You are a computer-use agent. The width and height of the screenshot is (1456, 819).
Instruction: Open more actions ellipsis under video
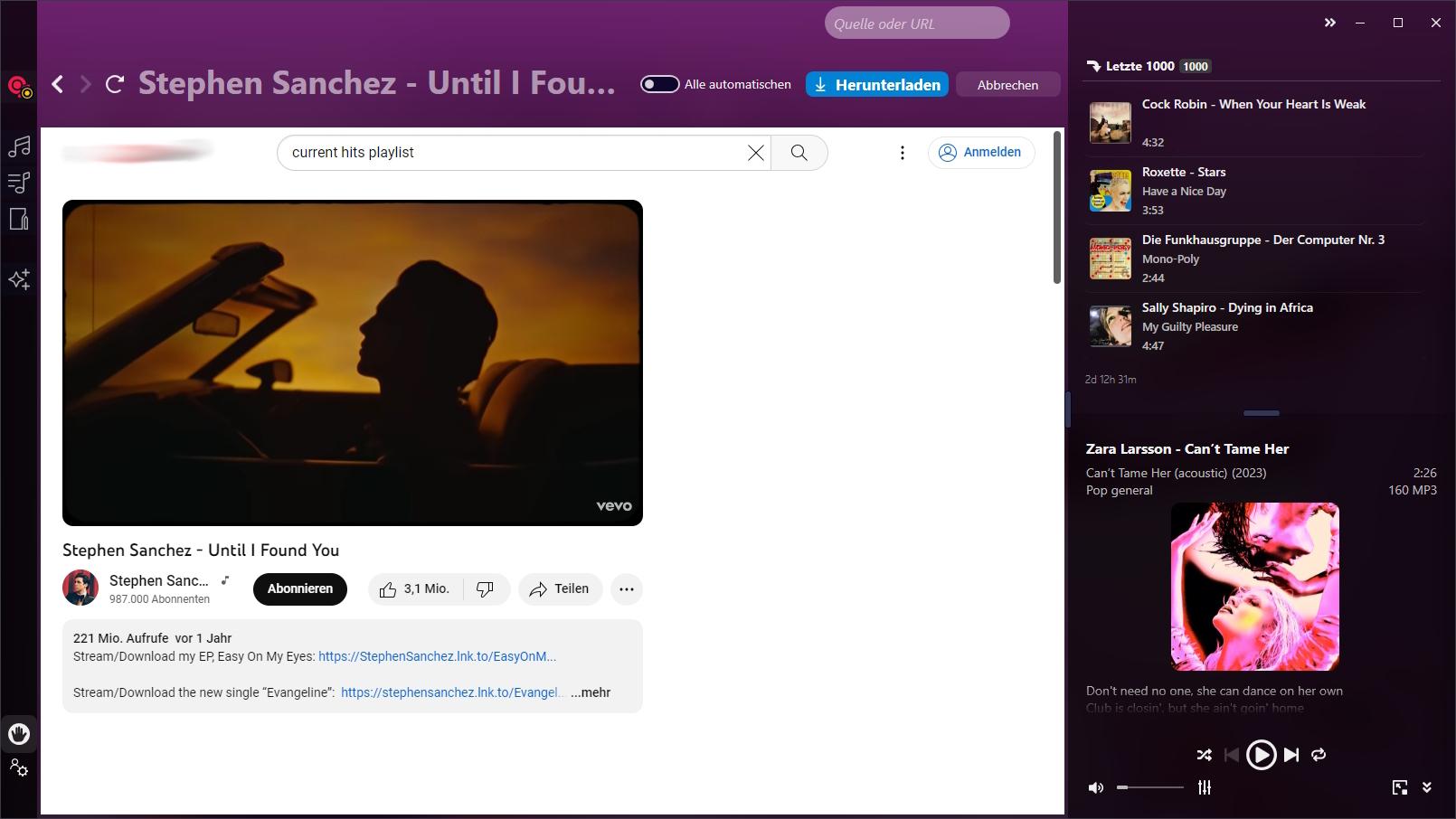click(627, 589)
